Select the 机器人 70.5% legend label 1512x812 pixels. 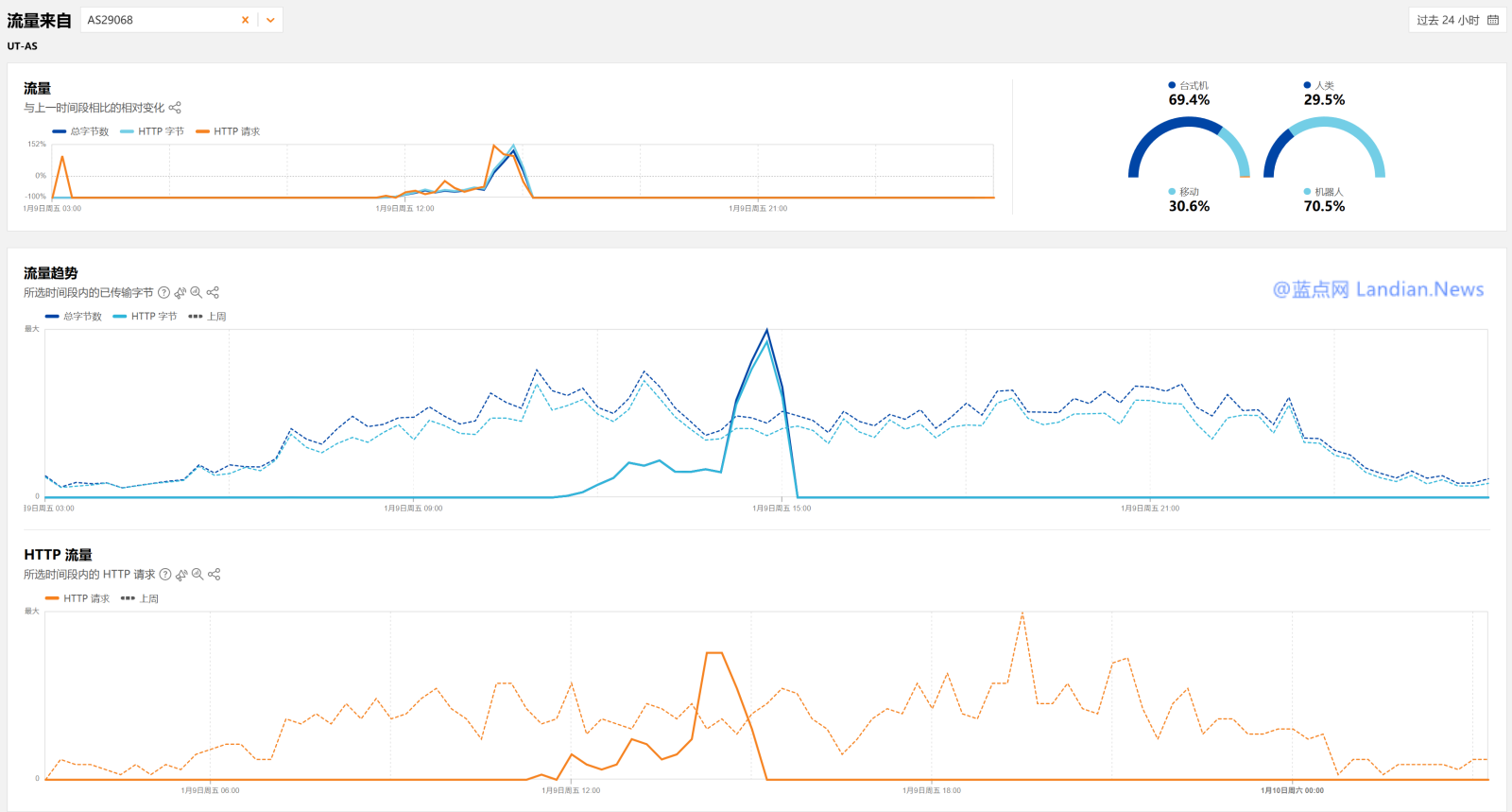1328,192
